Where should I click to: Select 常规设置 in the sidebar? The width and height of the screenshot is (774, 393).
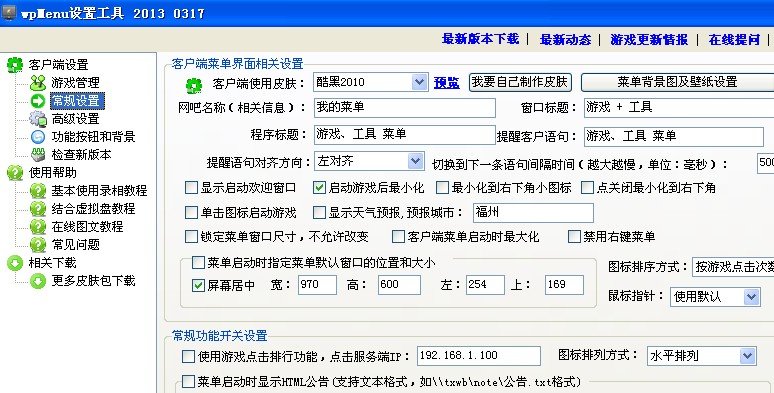(76, 101)
